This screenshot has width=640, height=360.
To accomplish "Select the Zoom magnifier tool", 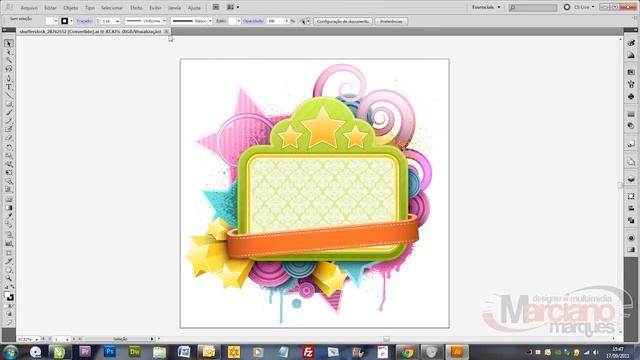I will 9,278.
